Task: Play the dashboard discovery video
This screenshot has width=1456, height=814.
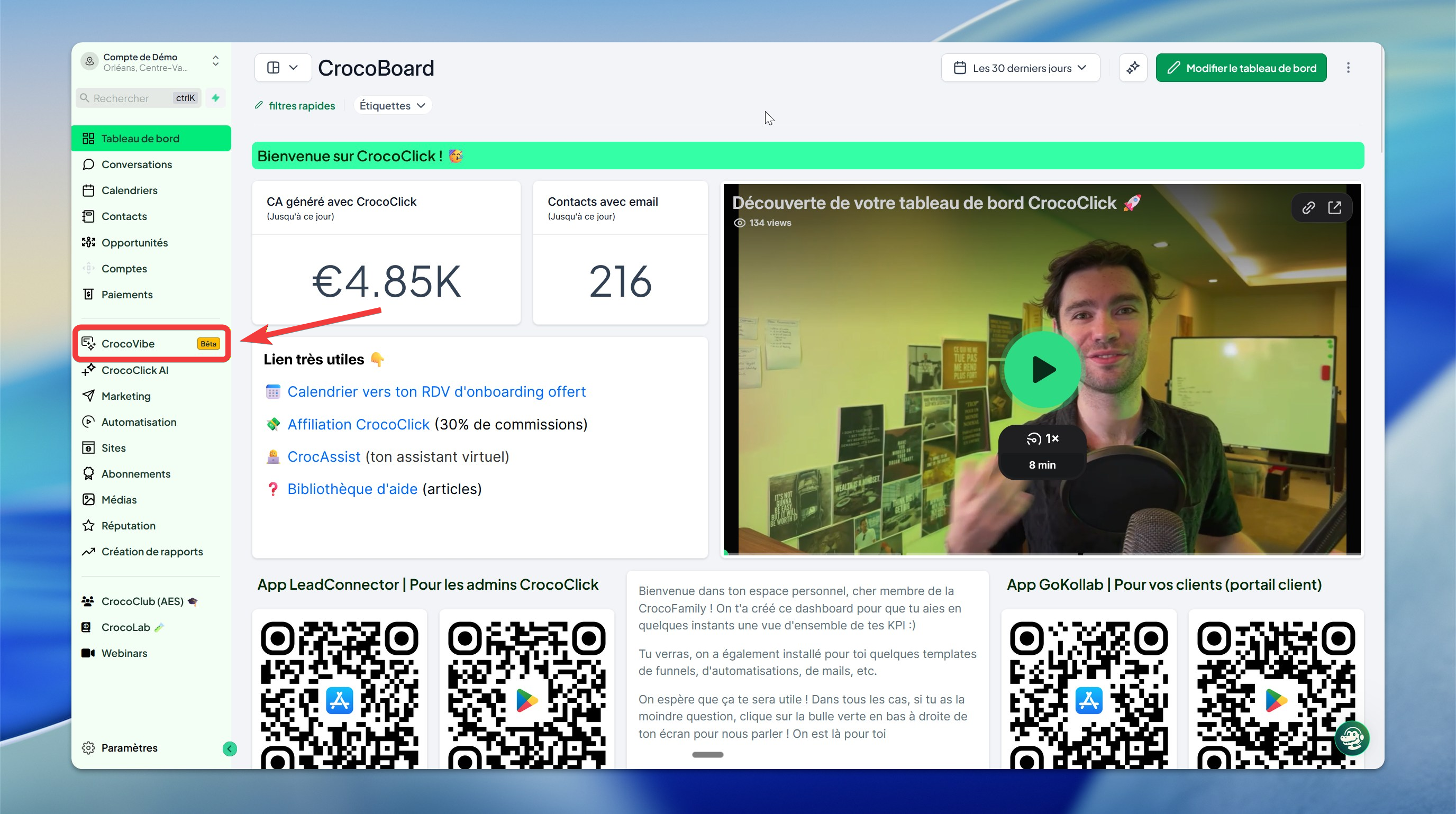Action: pyautogui.click(x=1042, y=370)
